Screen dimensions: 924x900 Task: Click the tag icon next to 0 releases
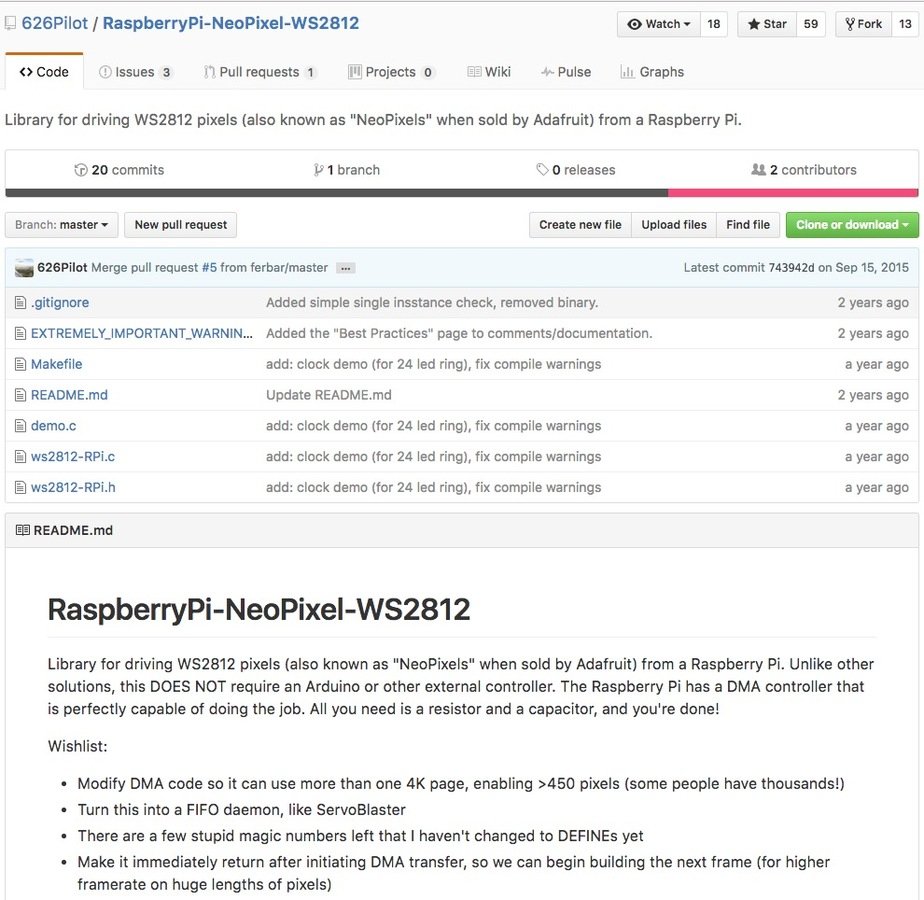pyautogui.click(x=542, y=170)
